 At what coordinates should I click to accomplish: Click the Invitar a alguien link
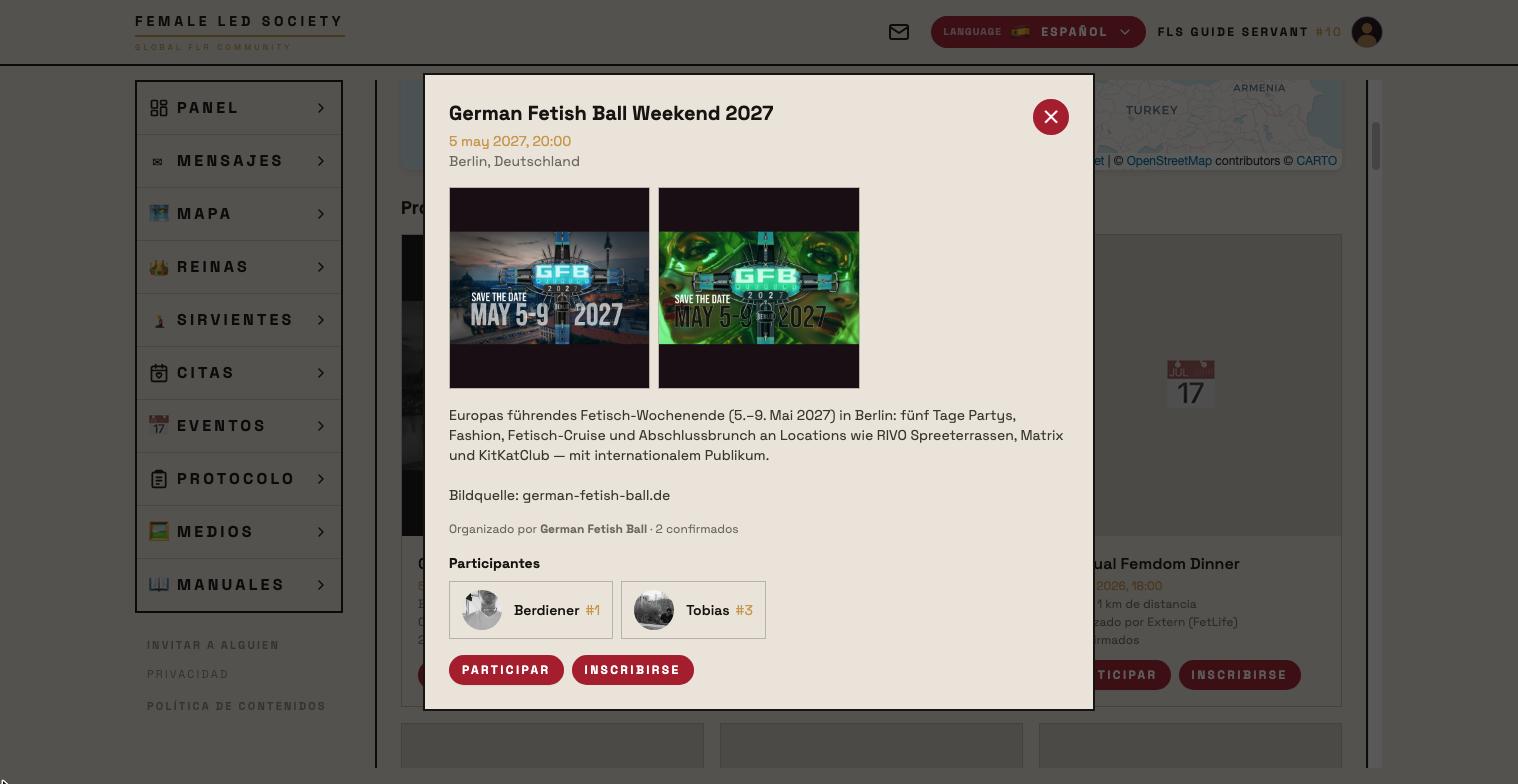[213, 645]
